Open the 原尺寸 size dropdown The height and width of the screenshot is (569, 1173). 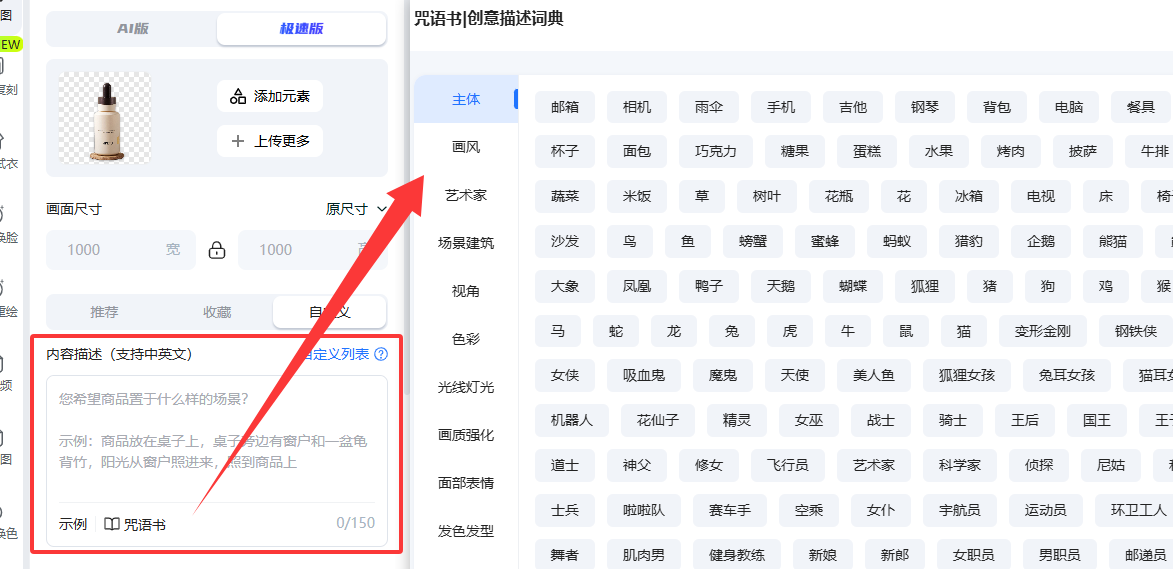(356, 209)
